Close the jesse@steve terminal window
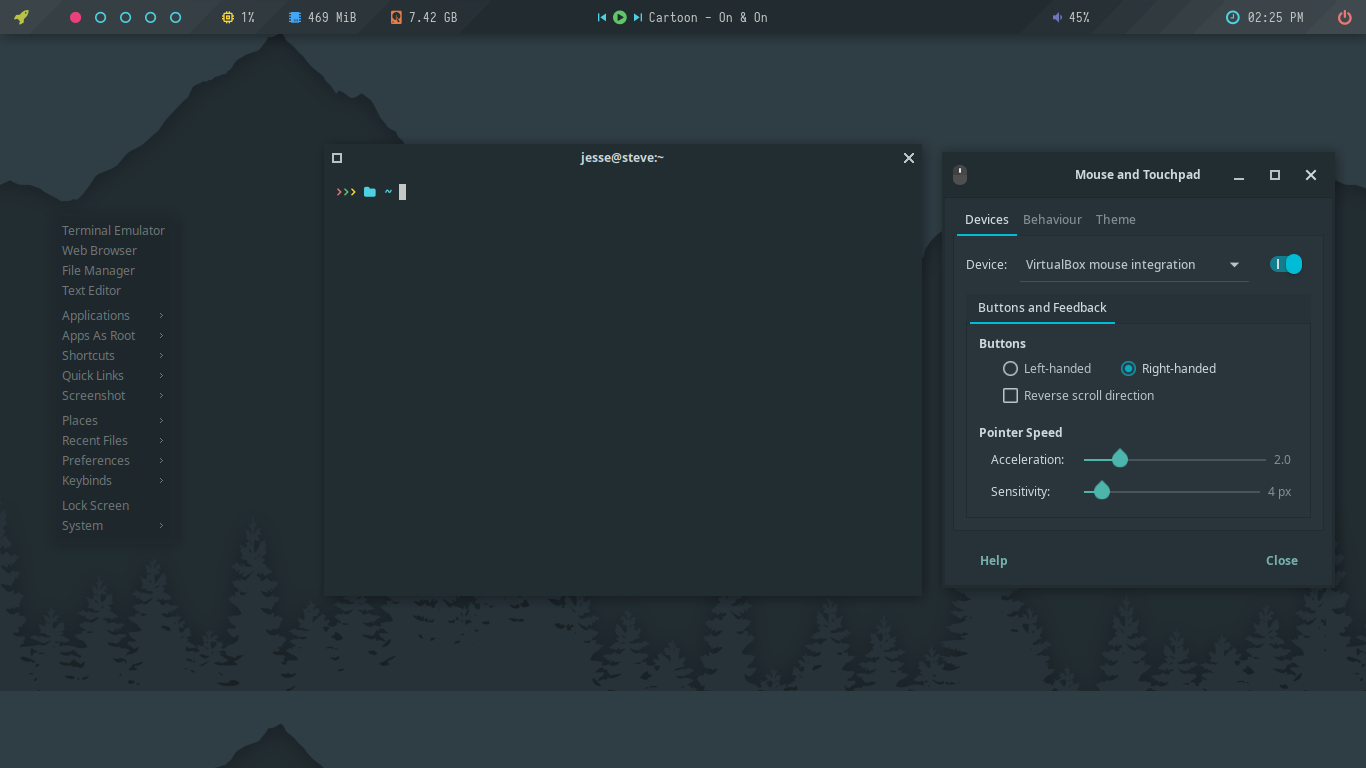 (909, 158)
